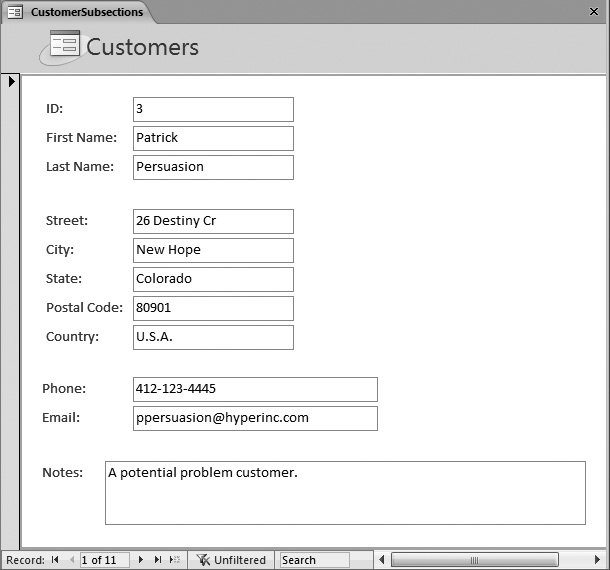Image resolution: width=610 pixels, height=570 pixels.
Task: Create a new blank record
Action: coord(175,559)
